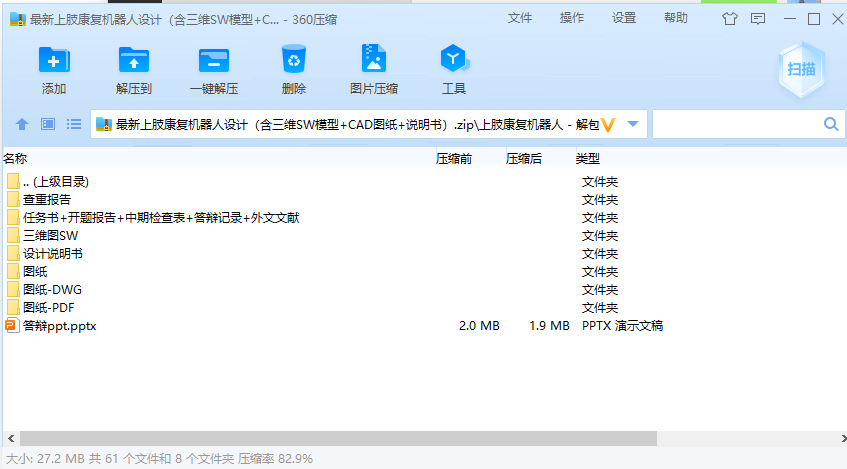The image size is (847, 469).
Task: Sort by the 压缩后 column header
Action: (x=523, y=158)
